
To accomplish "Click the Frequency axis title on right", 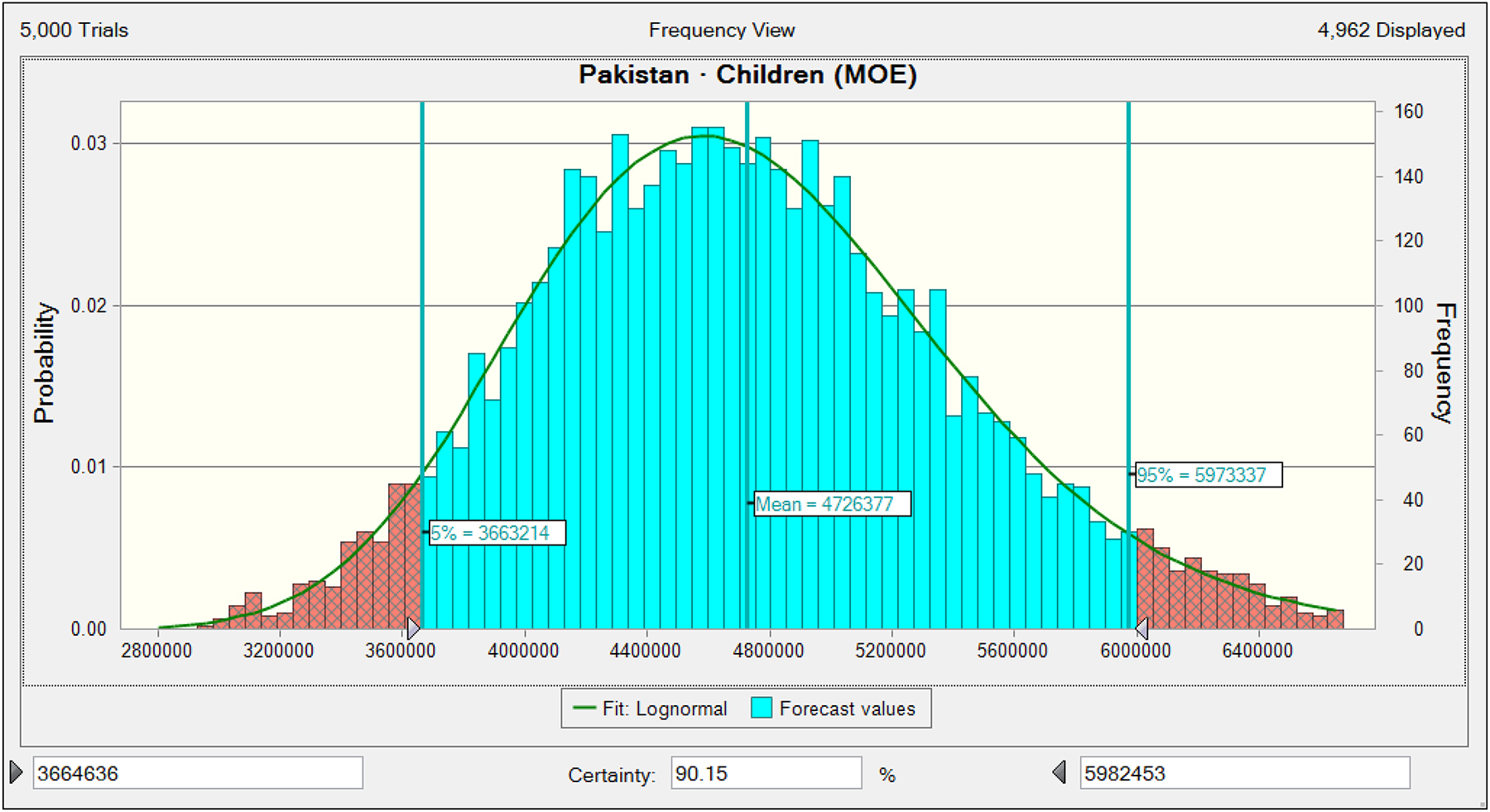I will pos(1444,363).
